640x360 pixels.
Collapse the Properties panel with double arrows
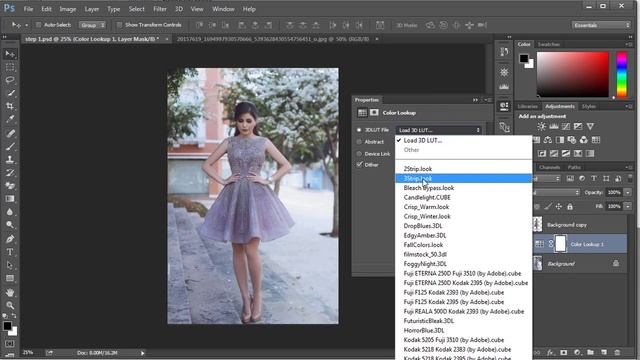point(475,100)
